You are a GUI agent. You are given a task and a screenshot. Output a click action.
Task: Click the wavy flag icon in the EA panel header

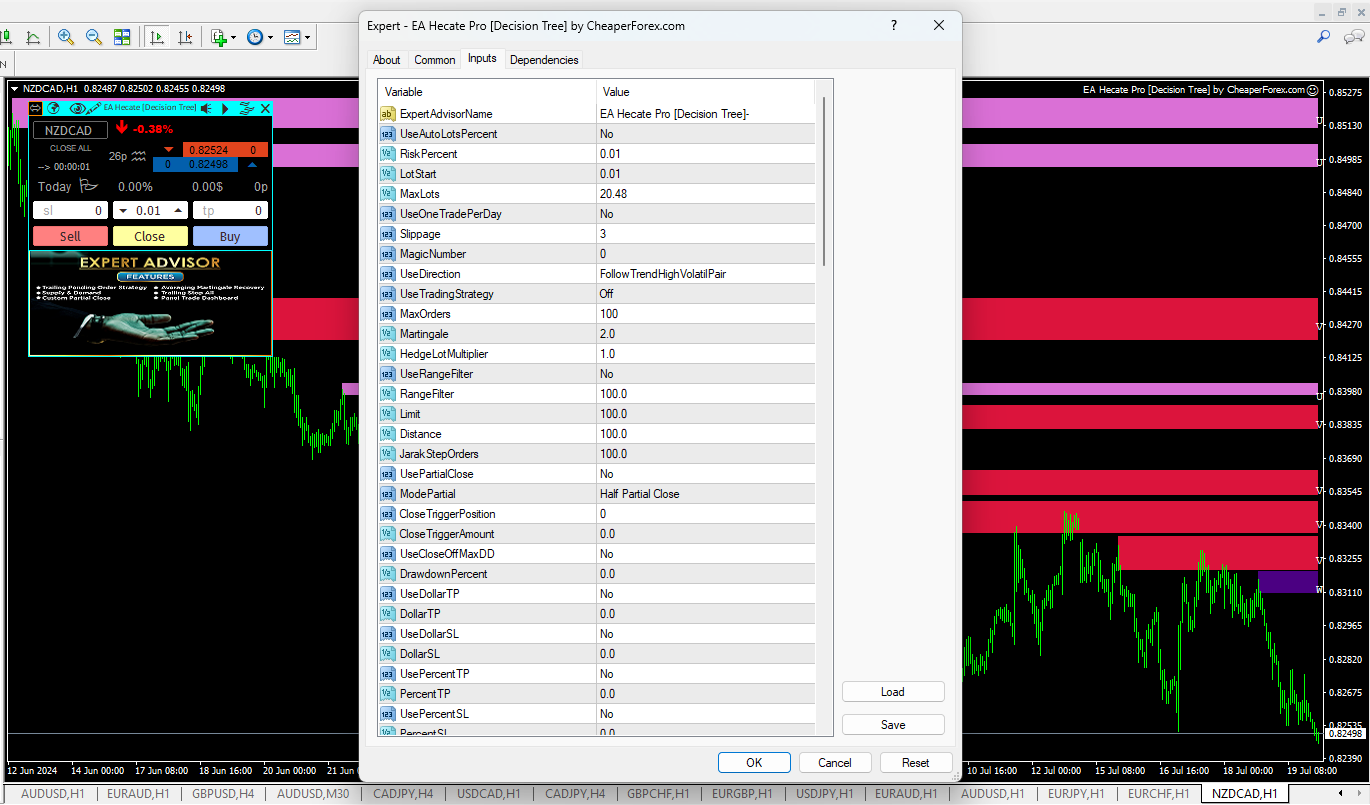246,108
